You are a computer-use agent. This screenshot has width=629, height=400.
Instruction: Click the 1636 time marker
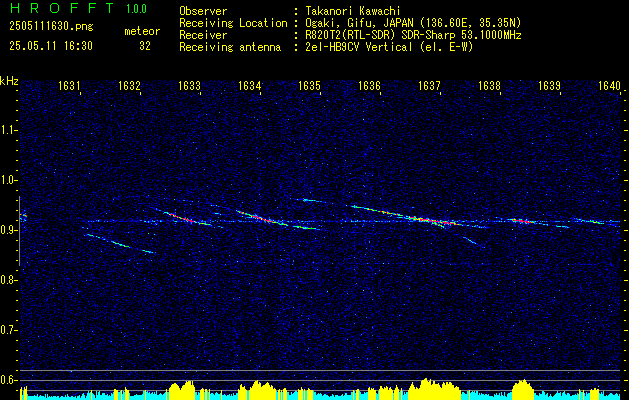click(369, 85)
